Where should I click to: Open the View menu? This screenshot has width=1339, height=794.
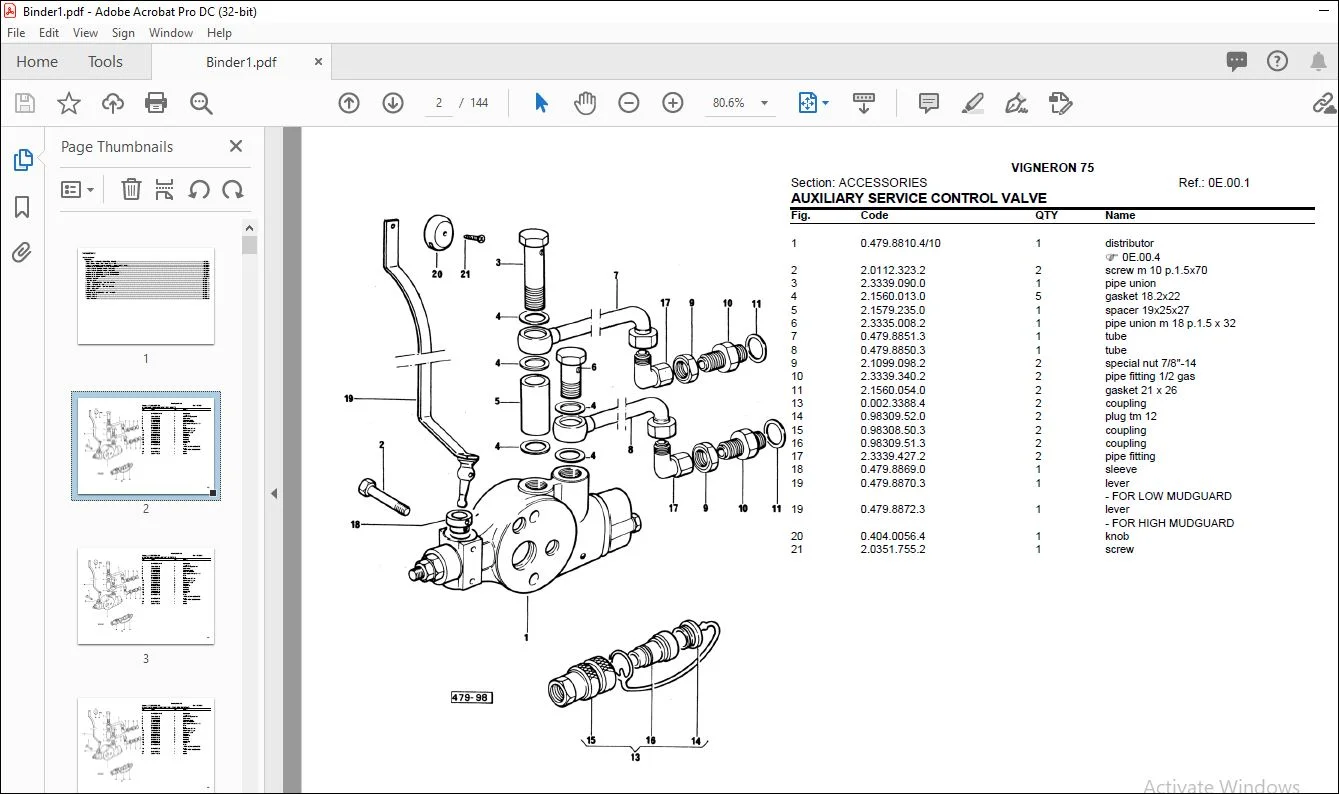tap(86, 33)
